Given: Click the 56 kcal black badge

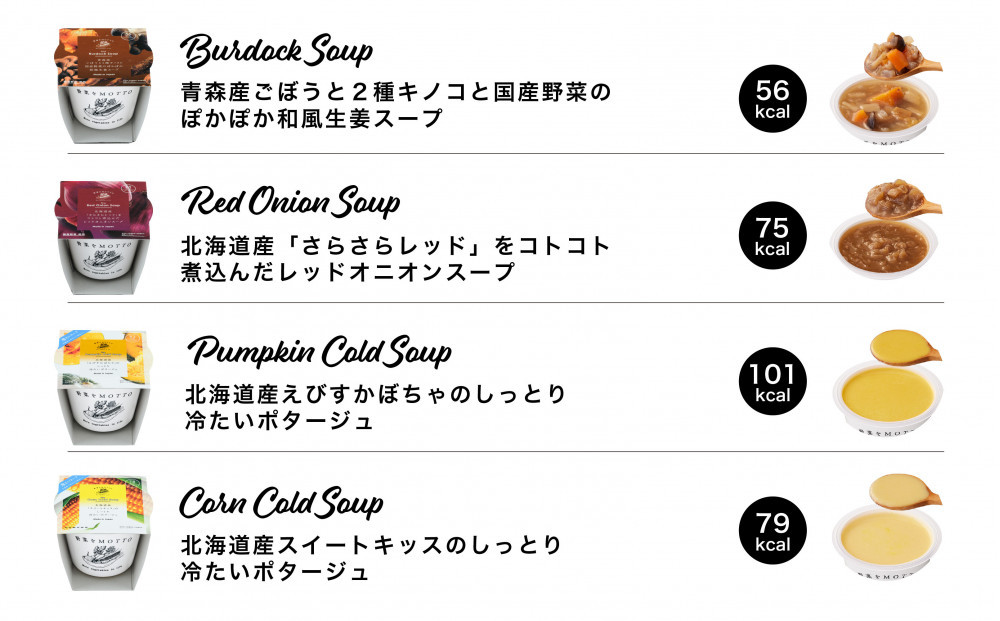Looking at the screenshot, I should (772, 99).
